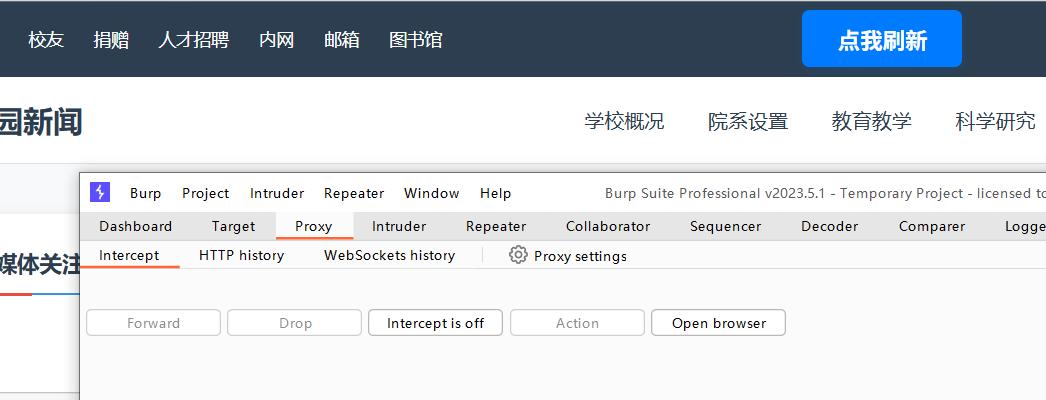Open the 教育教学 navigation item
Screen dimensions: 1046x400
(871, 121)
